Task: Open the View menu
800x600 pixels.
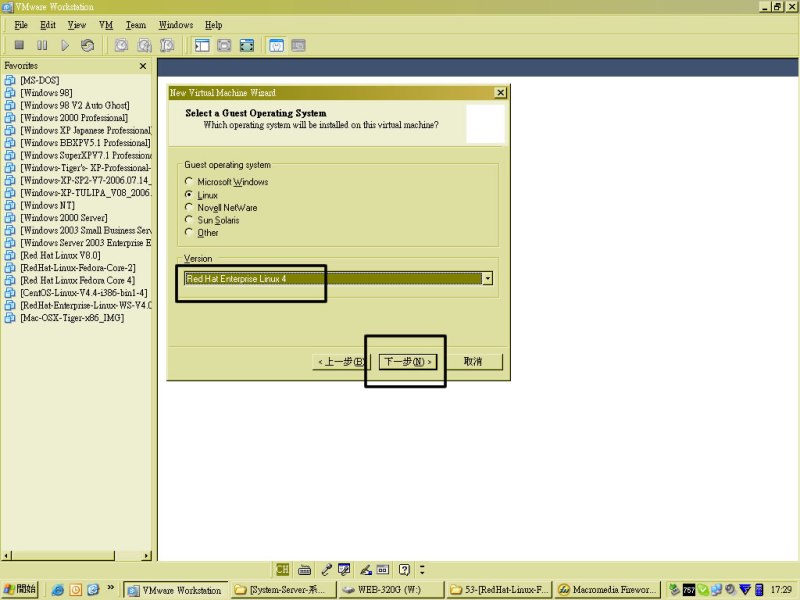Action: (77, 24)
